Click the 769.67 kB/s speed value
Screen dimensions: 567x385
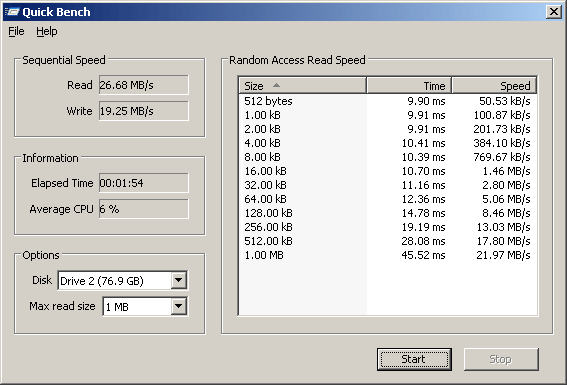pyautogui.click(x=502, y=157)
